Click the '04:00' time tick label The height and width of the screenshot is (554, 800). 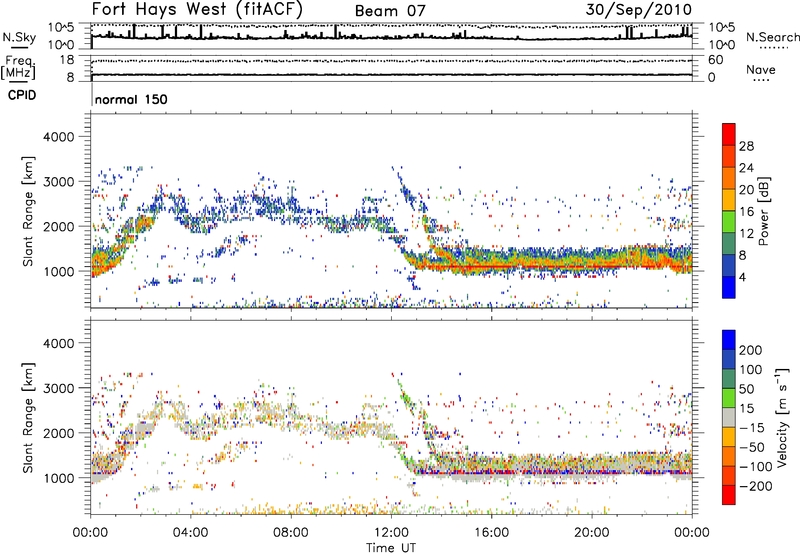click(190, 533)
